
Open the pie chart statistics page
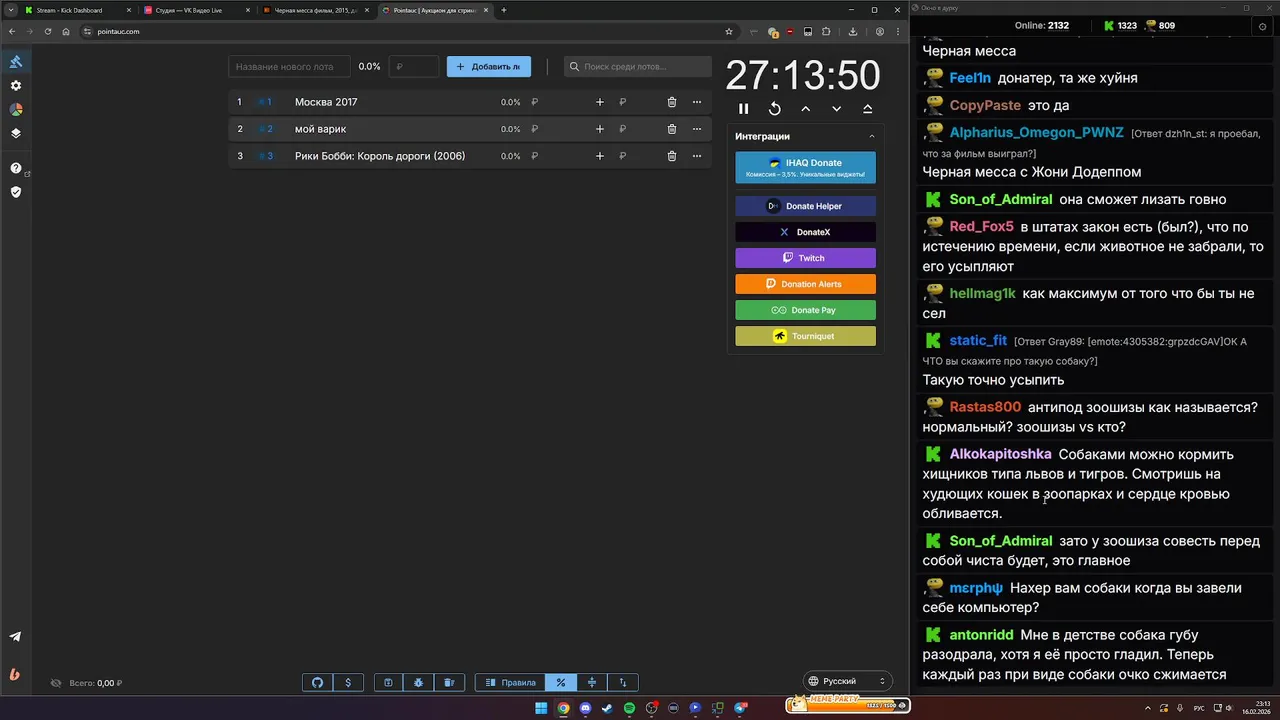16,109
